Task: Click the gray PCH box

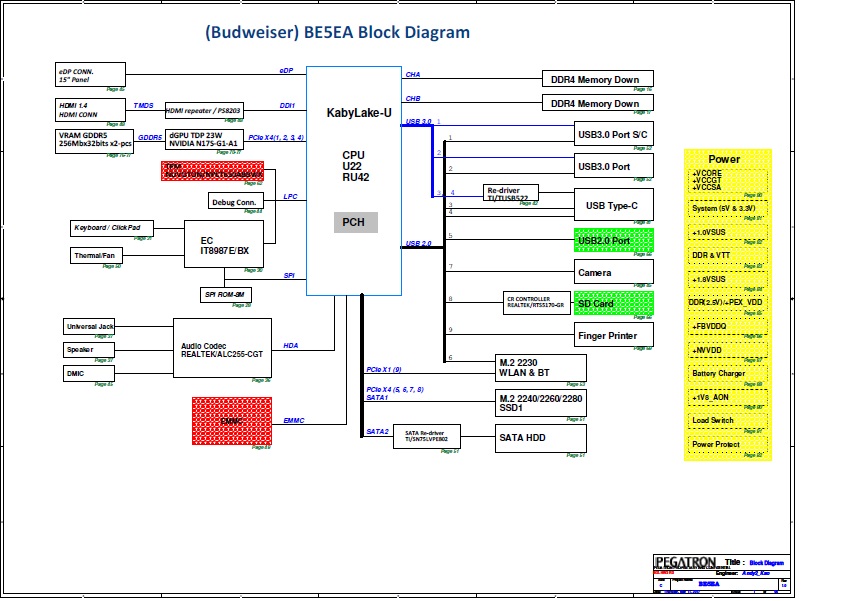Action: (x=355, y=223)
